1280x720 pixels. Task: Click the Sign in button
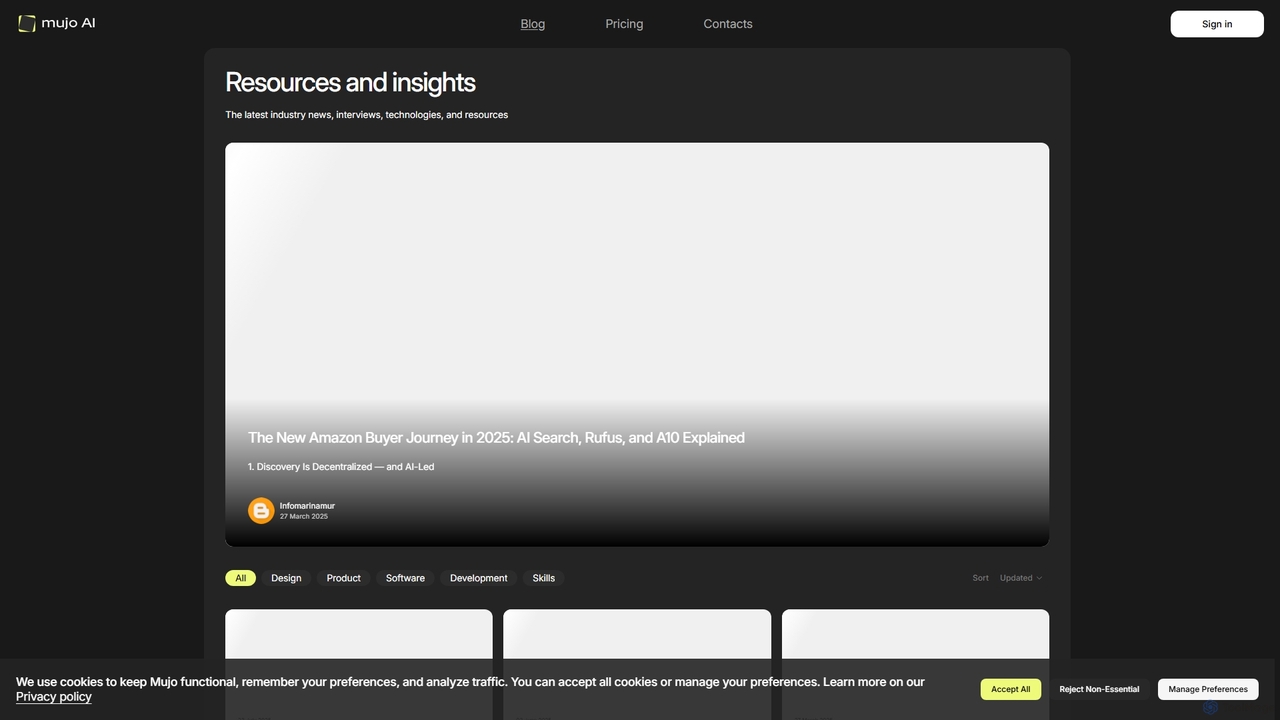coord(1217,24)
